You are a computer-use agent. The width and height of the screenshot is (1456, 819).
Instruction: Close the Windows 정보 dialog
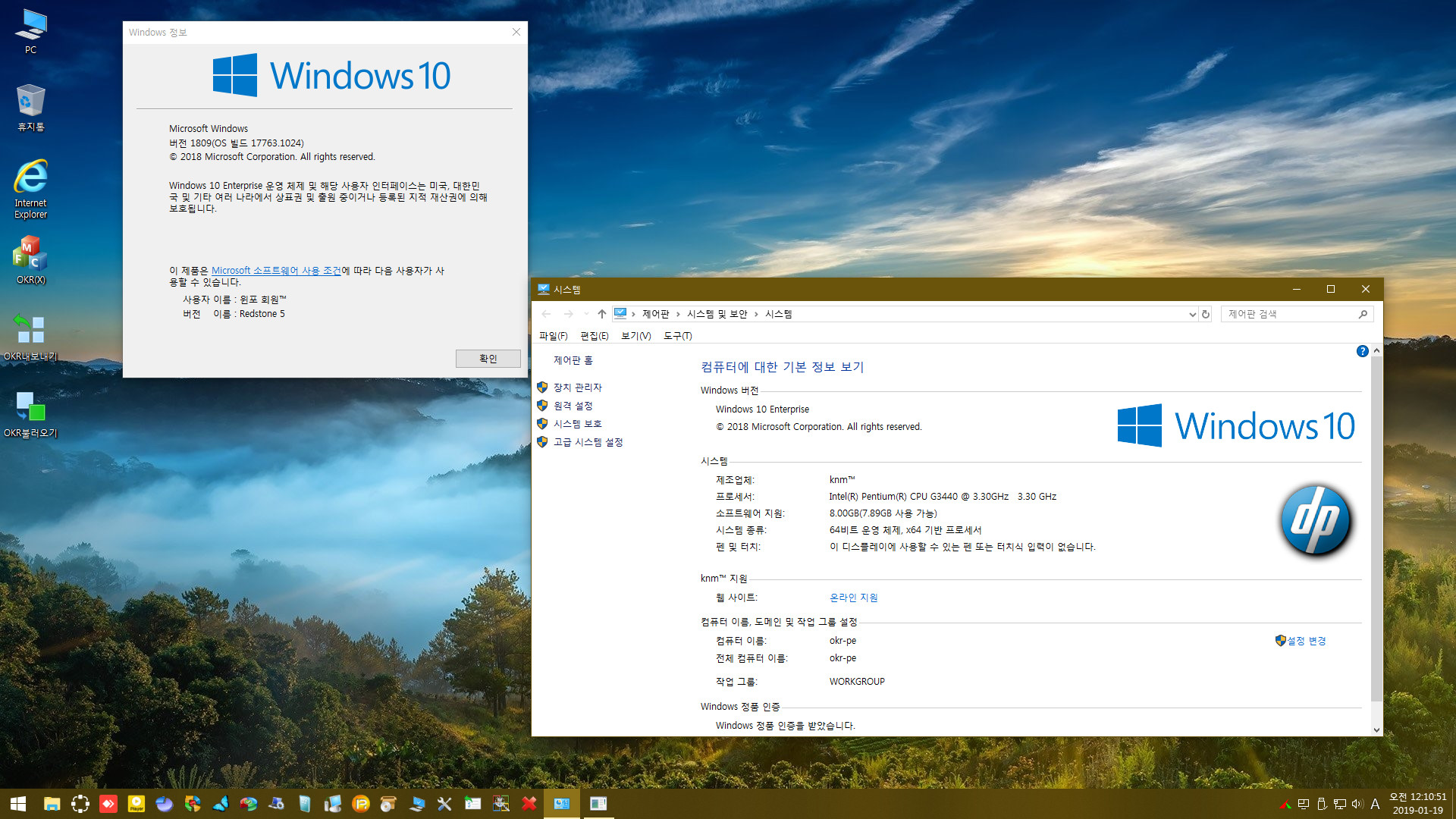coord(516,32)
